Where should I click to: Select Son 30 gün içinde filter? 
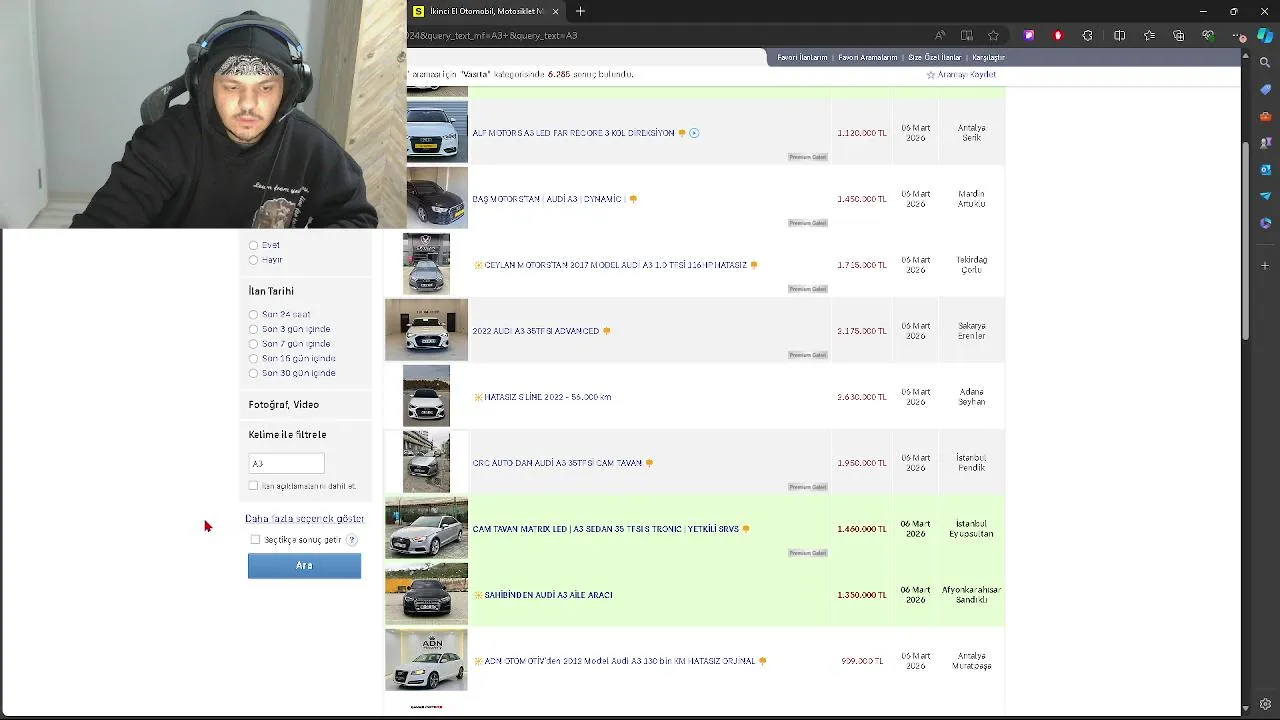pyautogui.click(x=253, y=373)
